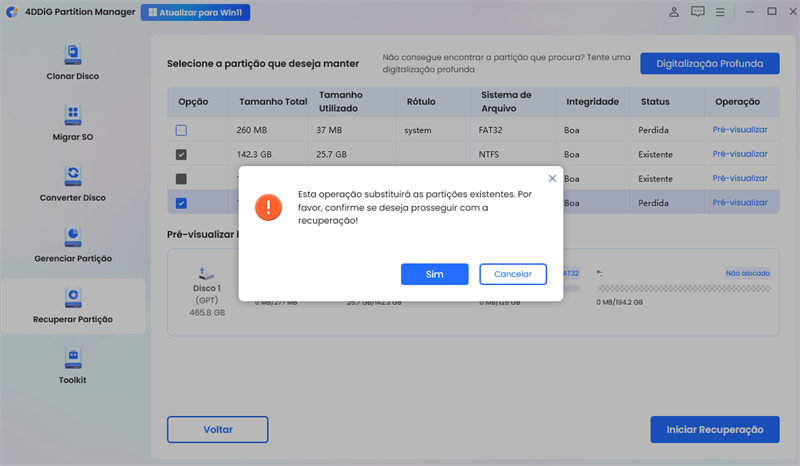This screenshot has height=466, width=800.
Task: Click Atualizar para Win11 in title bar
Action: coord(196,13)
